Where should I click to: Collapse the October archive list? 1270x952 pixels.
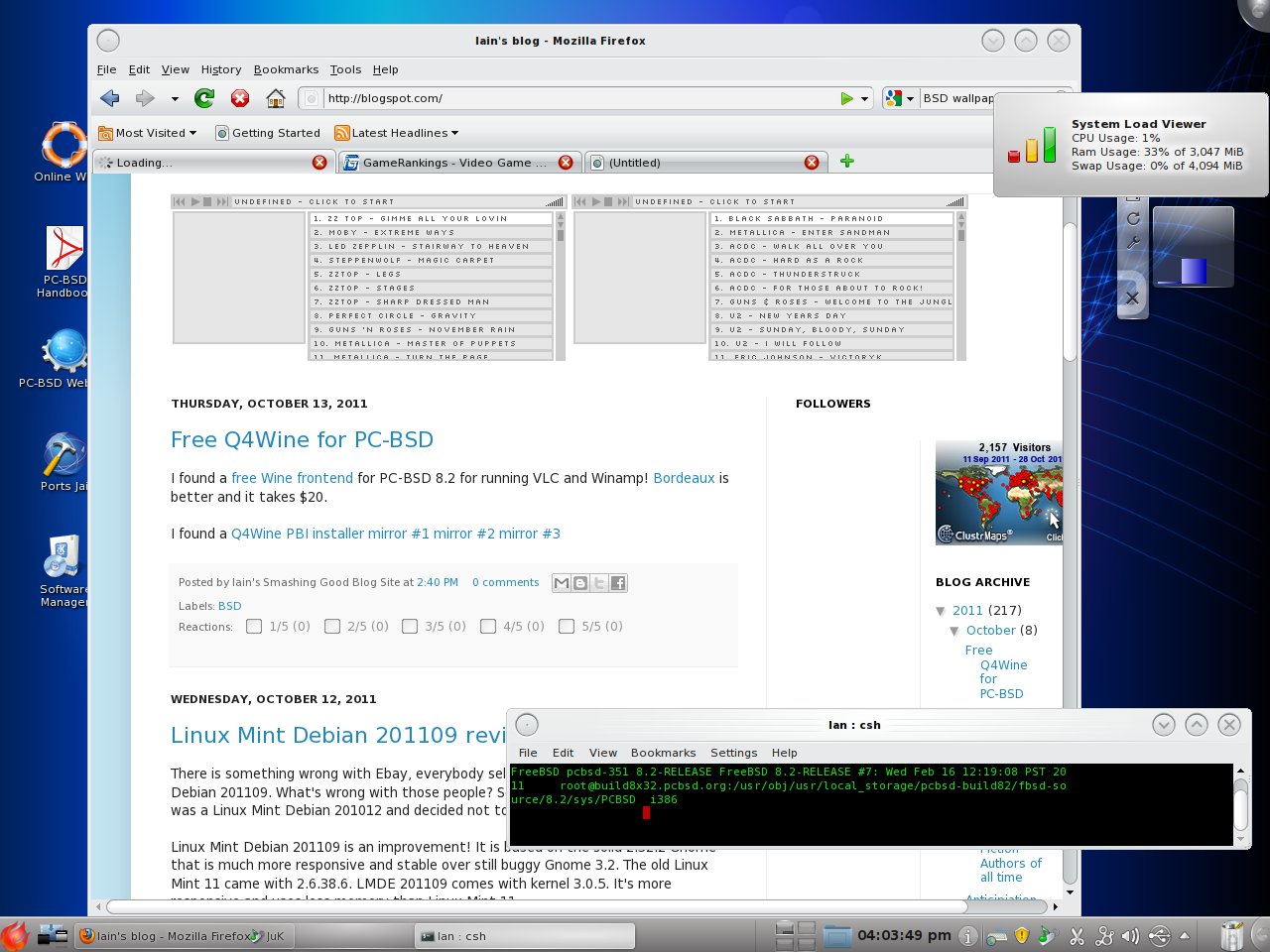[954, 631]
